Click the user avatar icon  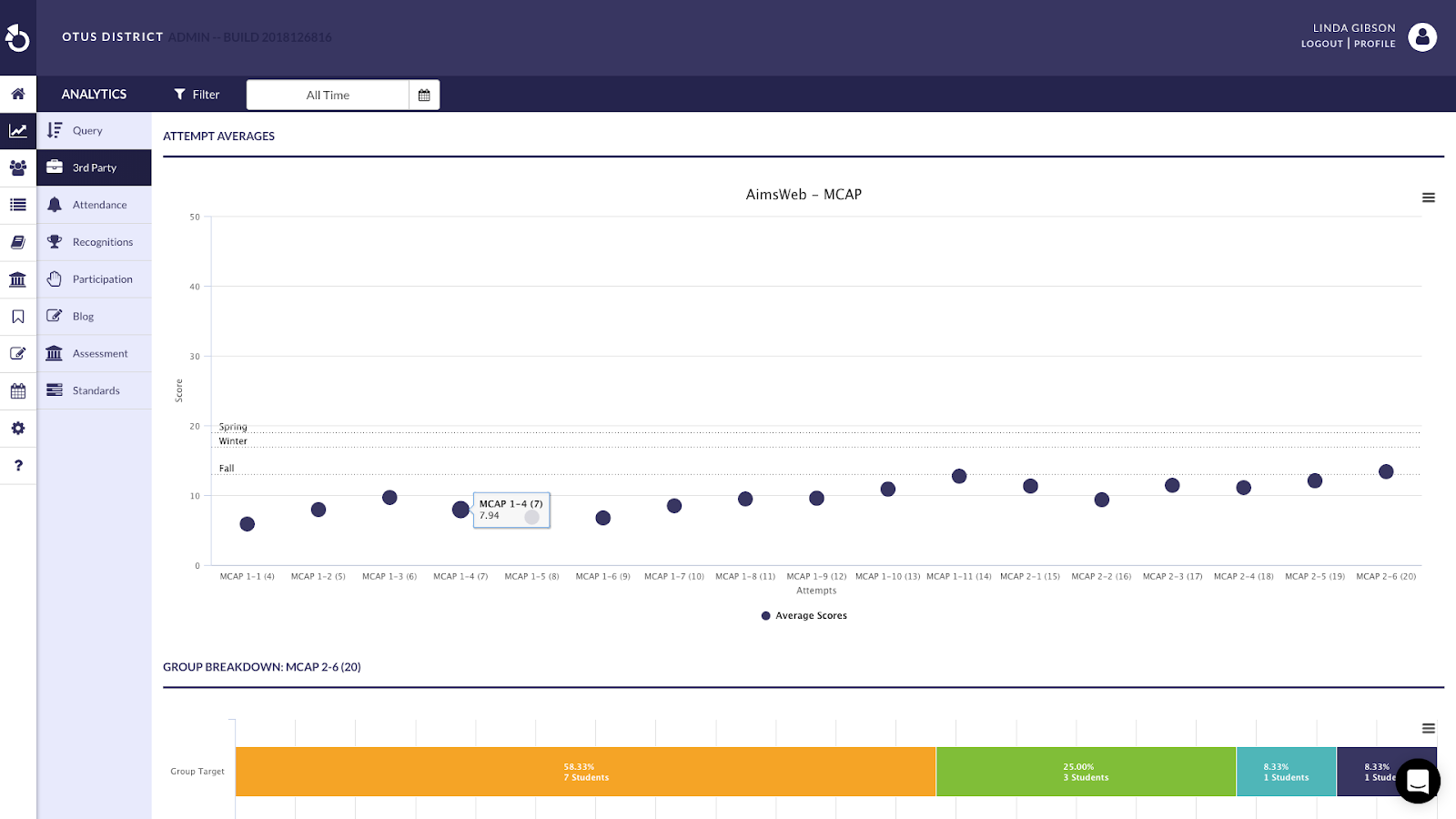(1422, 36)
